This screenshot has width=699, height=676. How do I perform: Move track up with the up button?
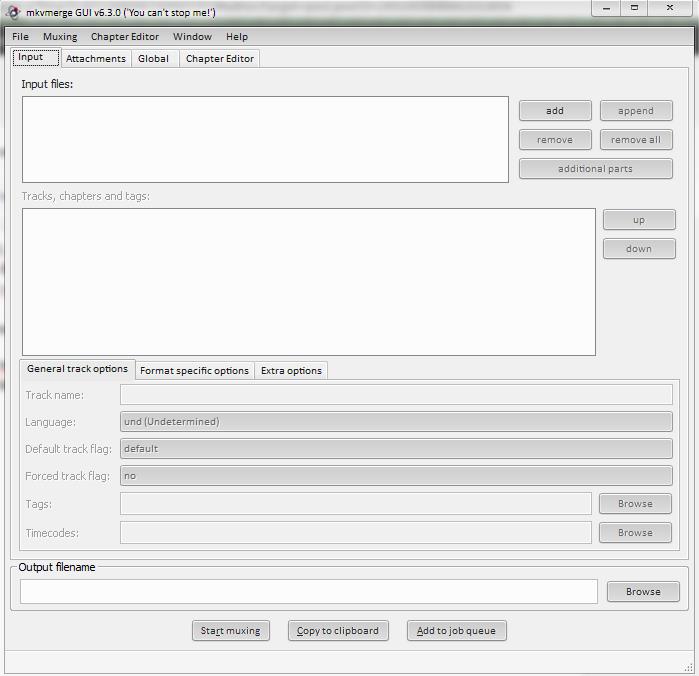click(x=639, y=220)
